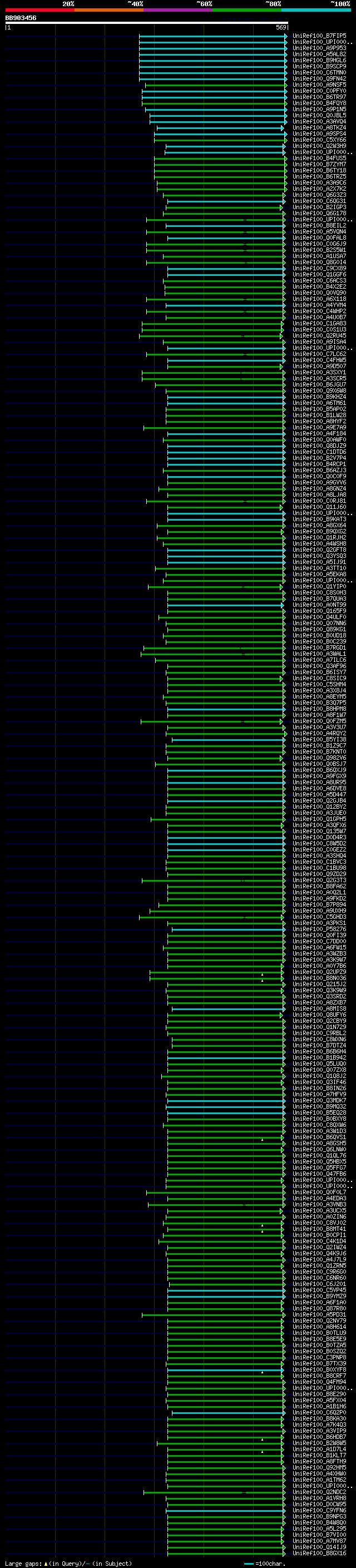
Task: Select the UniRef100_B4FUS5 label
Action: click(x=319, y=159)
